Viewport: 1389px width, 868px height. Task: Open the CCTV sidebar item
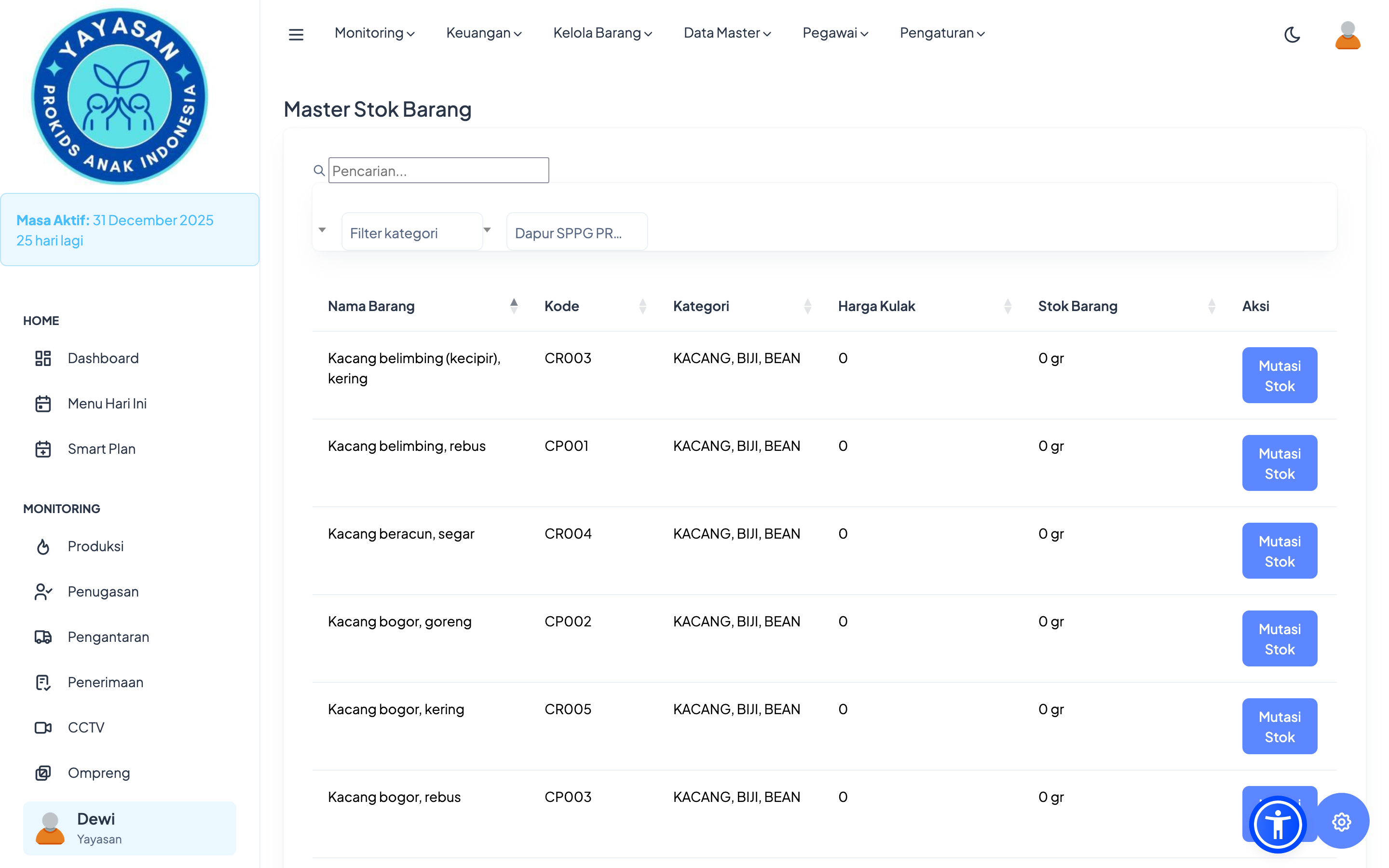point(85,727)
